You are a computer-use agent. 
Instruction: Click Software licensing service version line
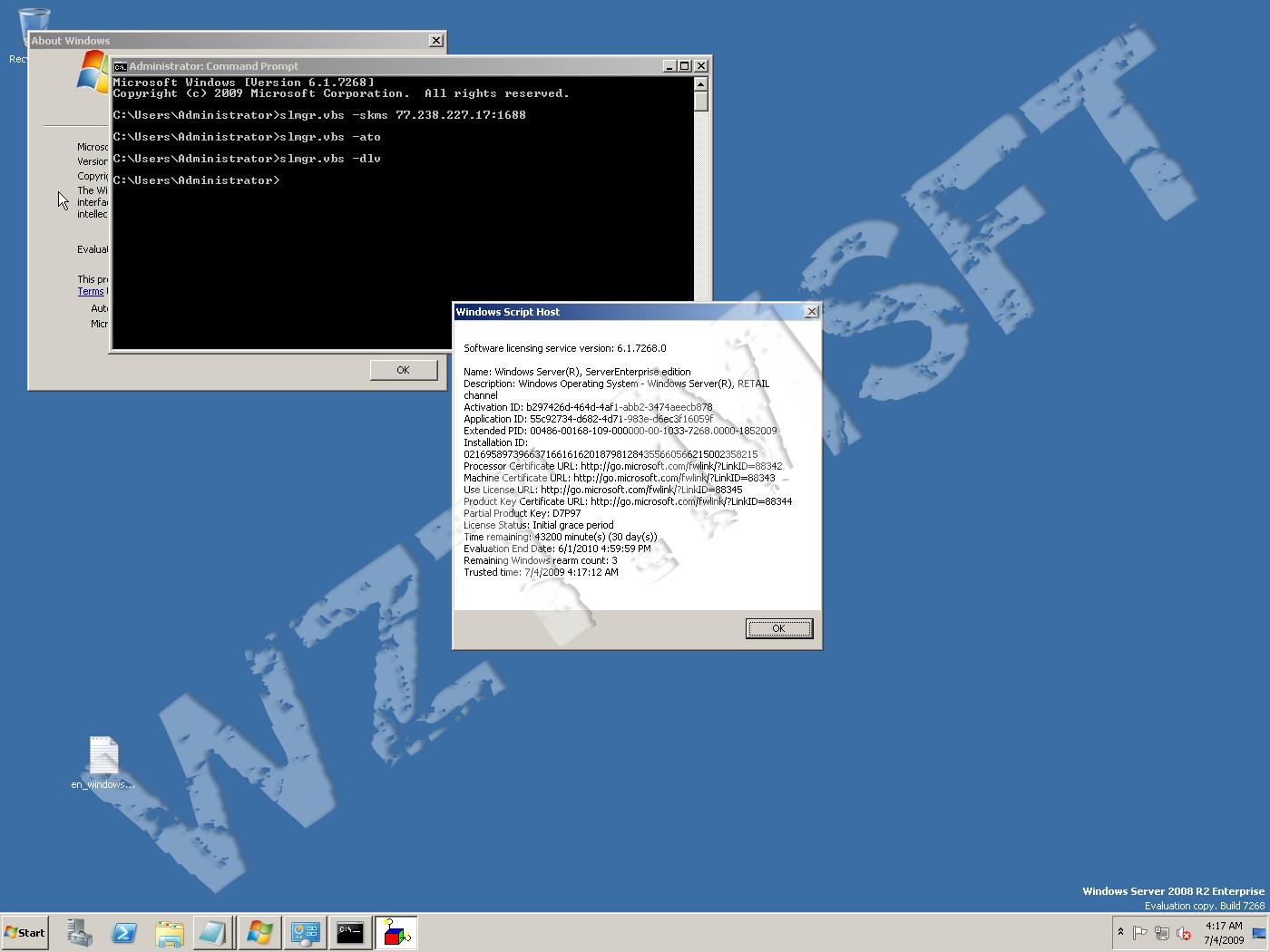(565, 348)
